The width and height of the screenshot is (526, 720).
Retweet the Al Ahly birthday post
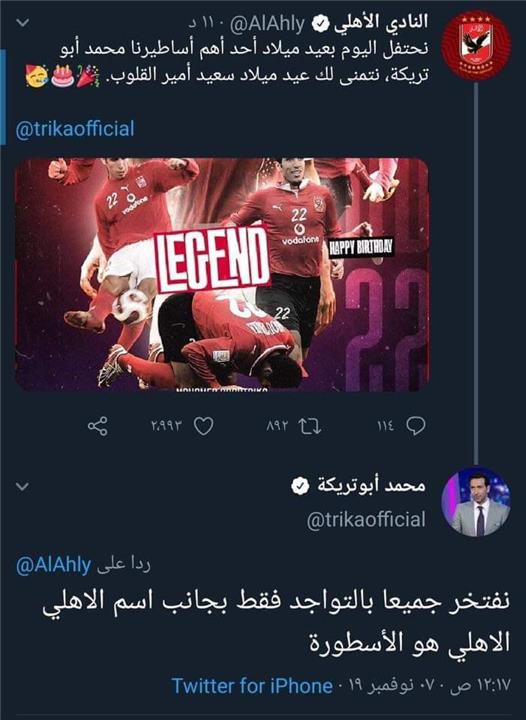[x=310, y=426]
